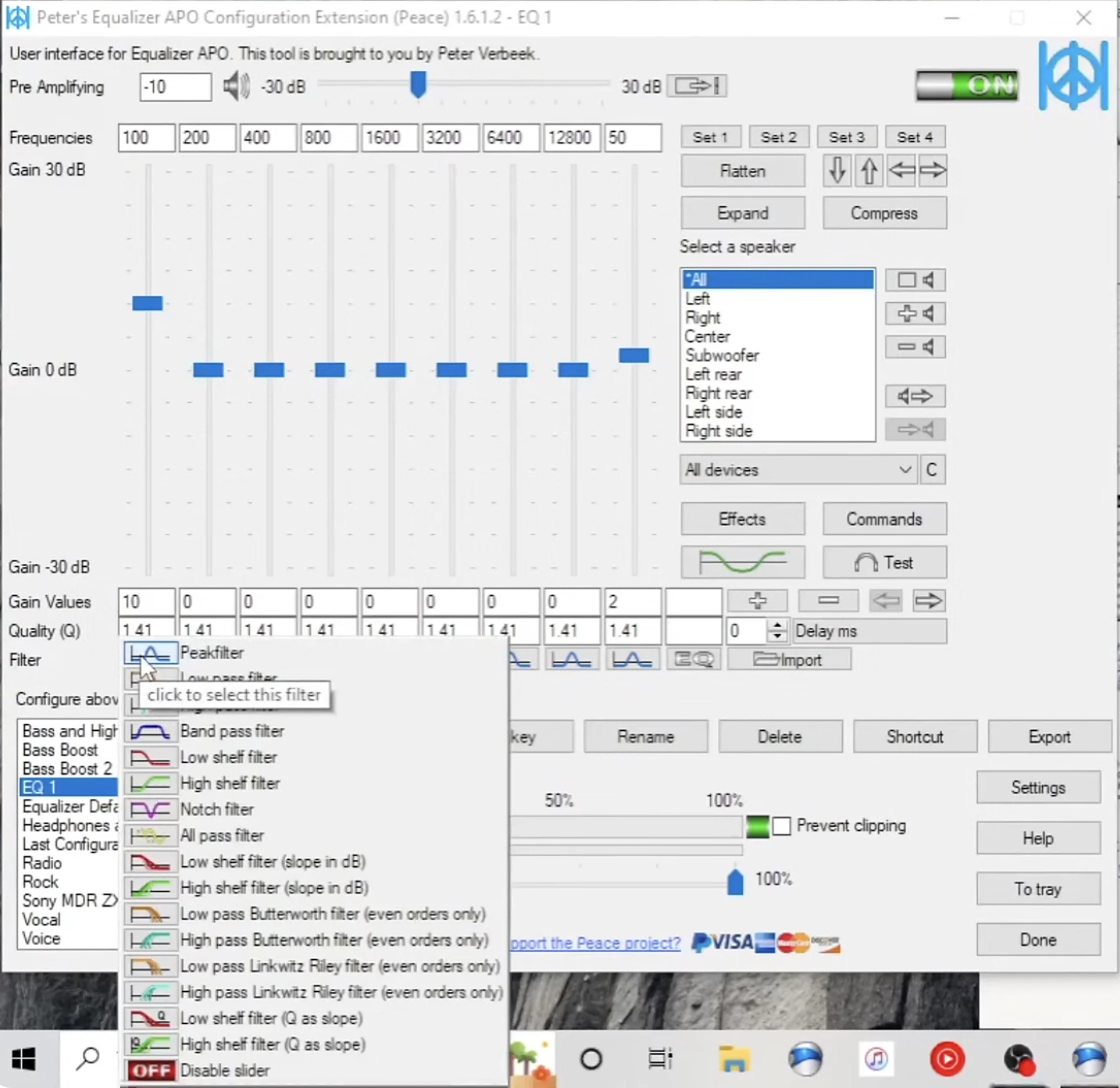Click the new speaker square icon
This screenshot has height=1088, width=1120.
(x=915, y=280)
